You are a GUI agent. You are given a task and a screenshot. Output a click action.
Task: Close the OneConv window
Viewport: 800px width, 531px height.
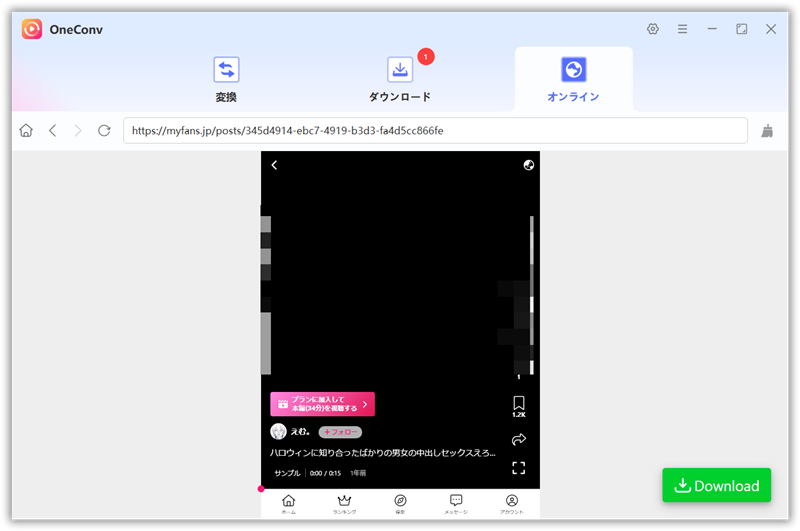(x=771, y=29)
